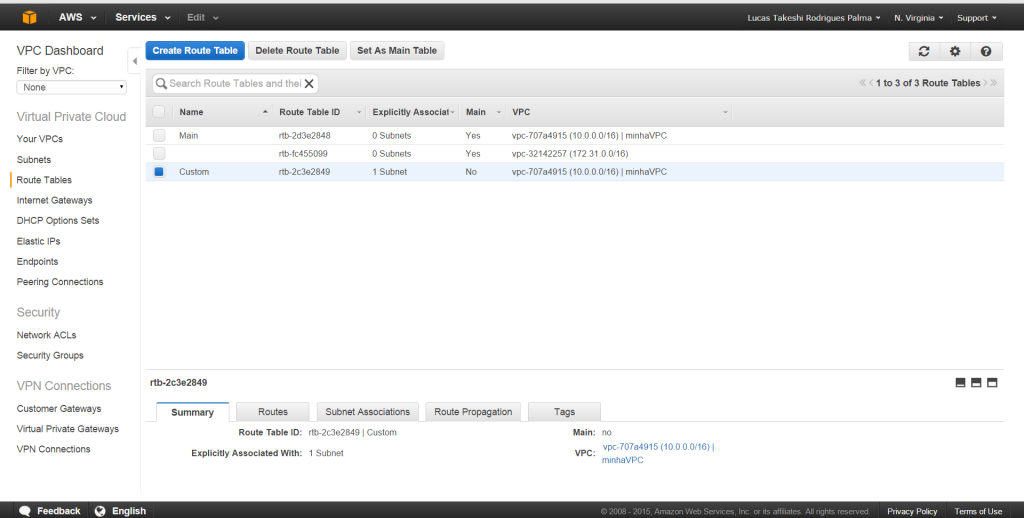Jump to the first page of route tables
1024x518 pixels.
[x=863, y=83]
